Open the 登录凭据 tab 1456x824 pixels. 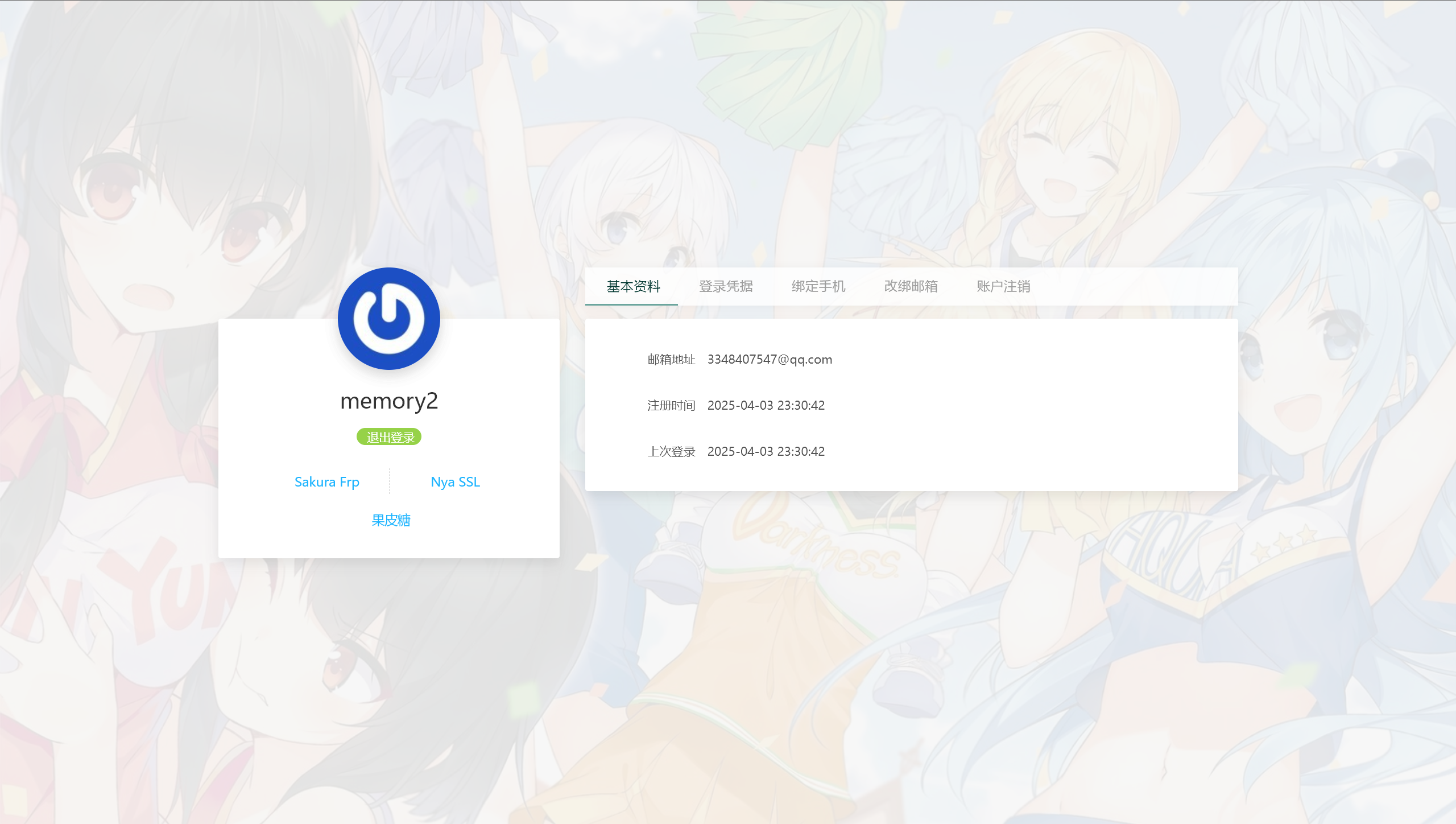(726, 286)
